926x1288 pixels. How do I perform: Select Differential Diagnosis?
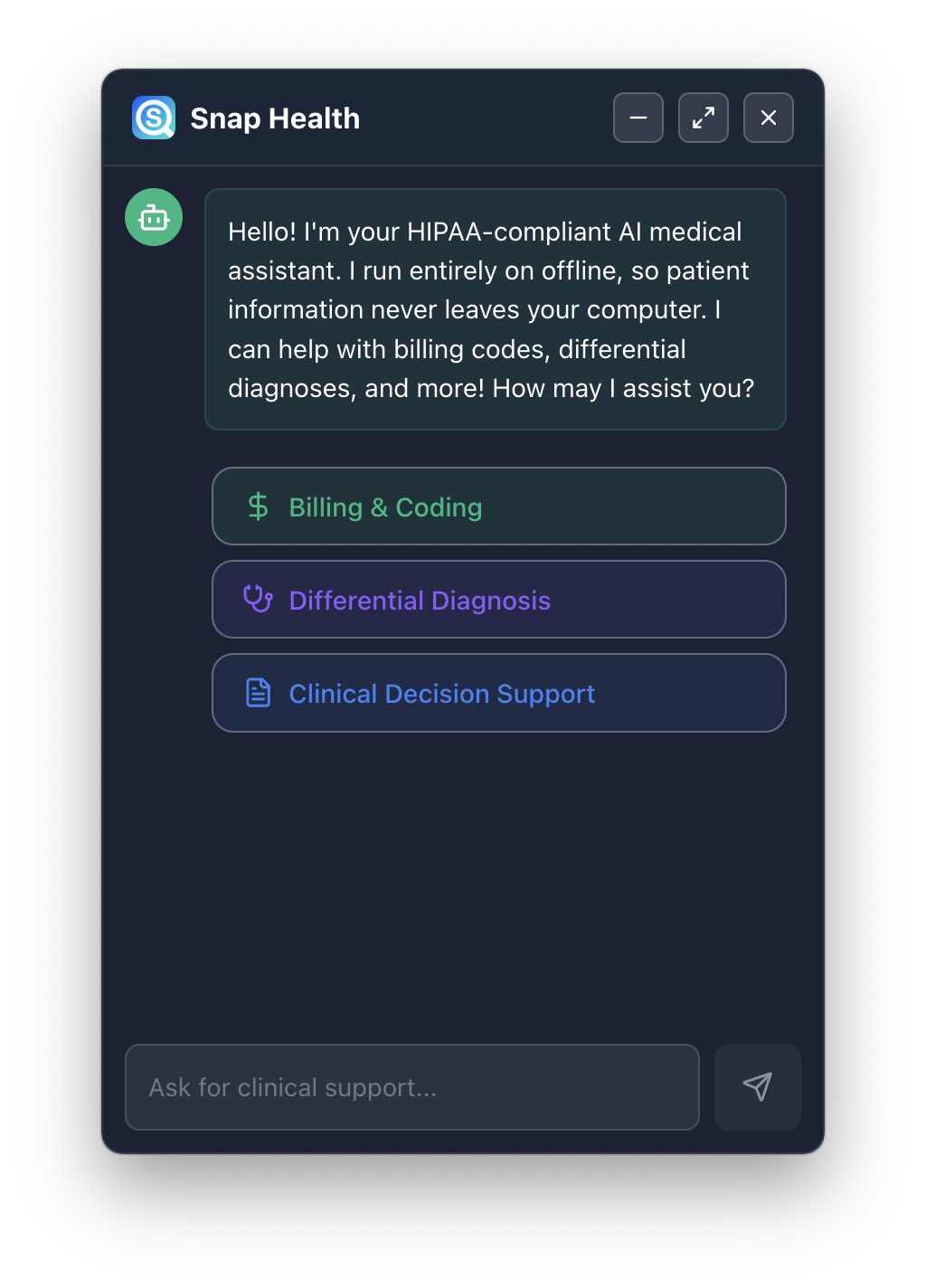pyautogui.click(x=498, y=599)
